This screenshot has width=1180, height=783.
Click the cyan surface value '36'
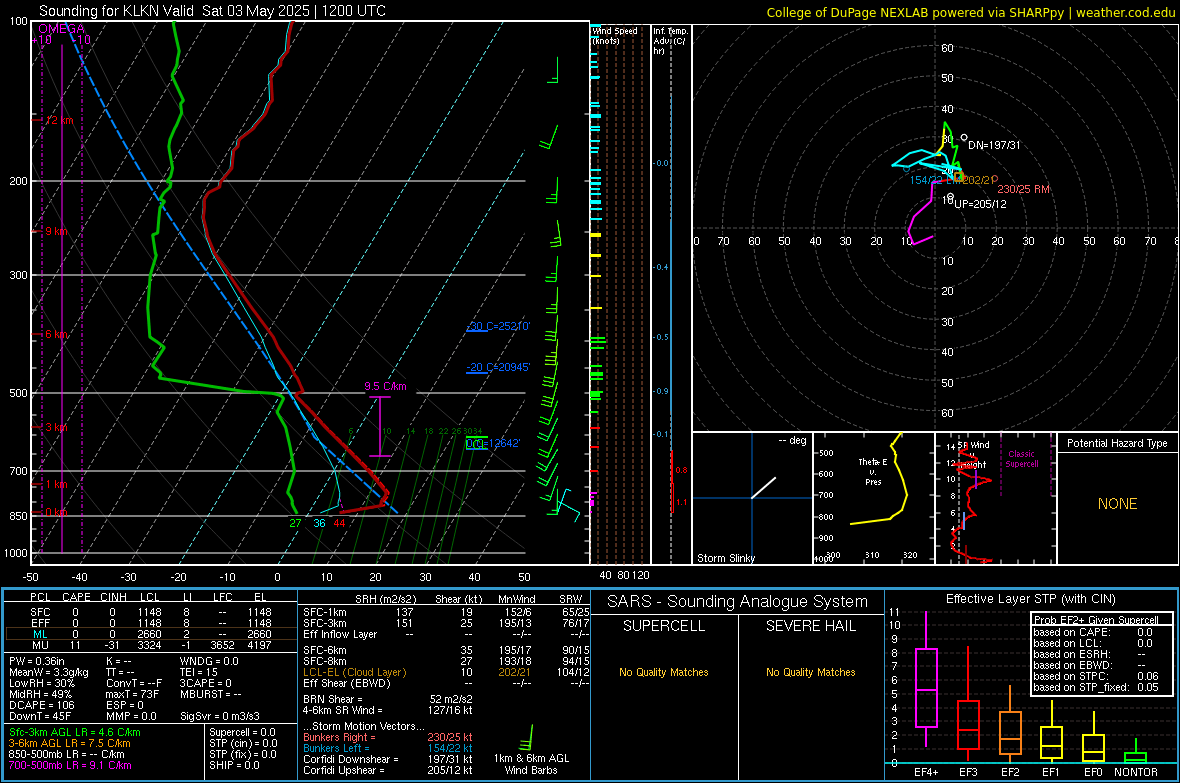point(319,523)
